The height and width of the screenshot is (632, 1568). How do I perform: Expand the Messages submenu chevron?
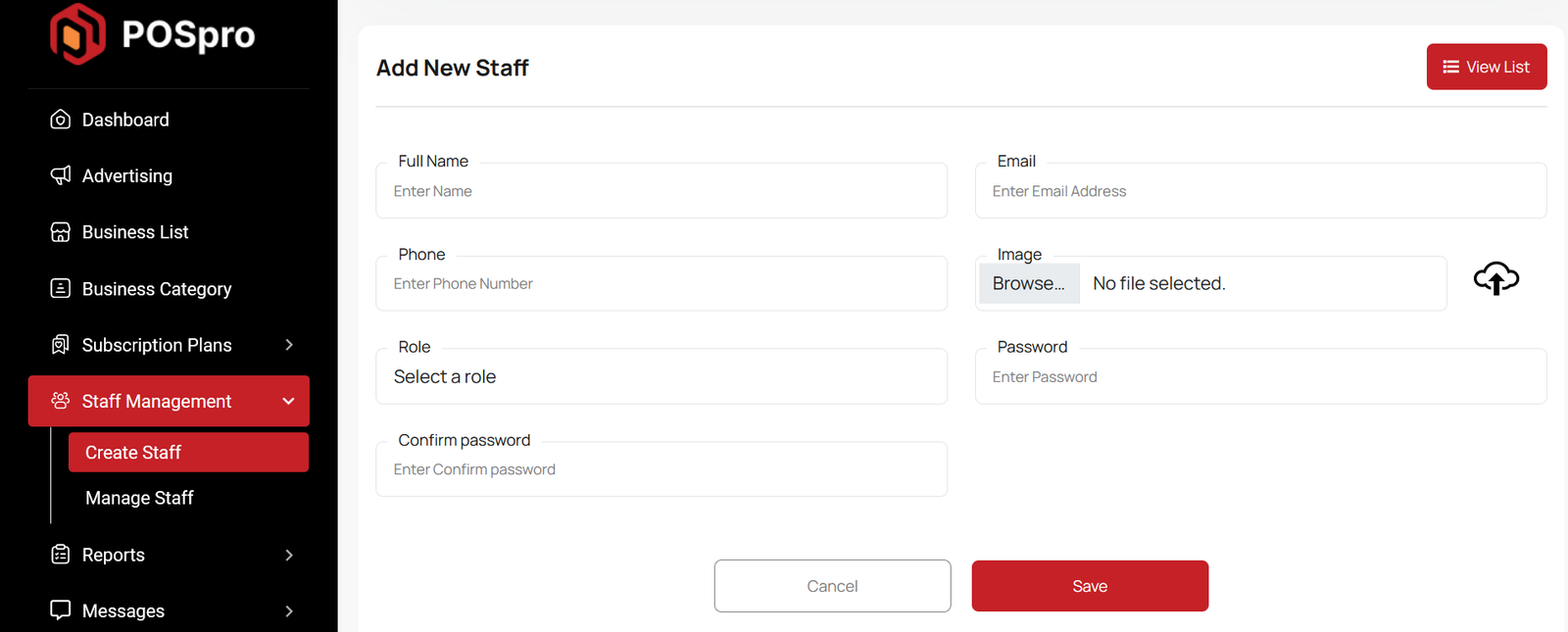[x=289, y=611]
